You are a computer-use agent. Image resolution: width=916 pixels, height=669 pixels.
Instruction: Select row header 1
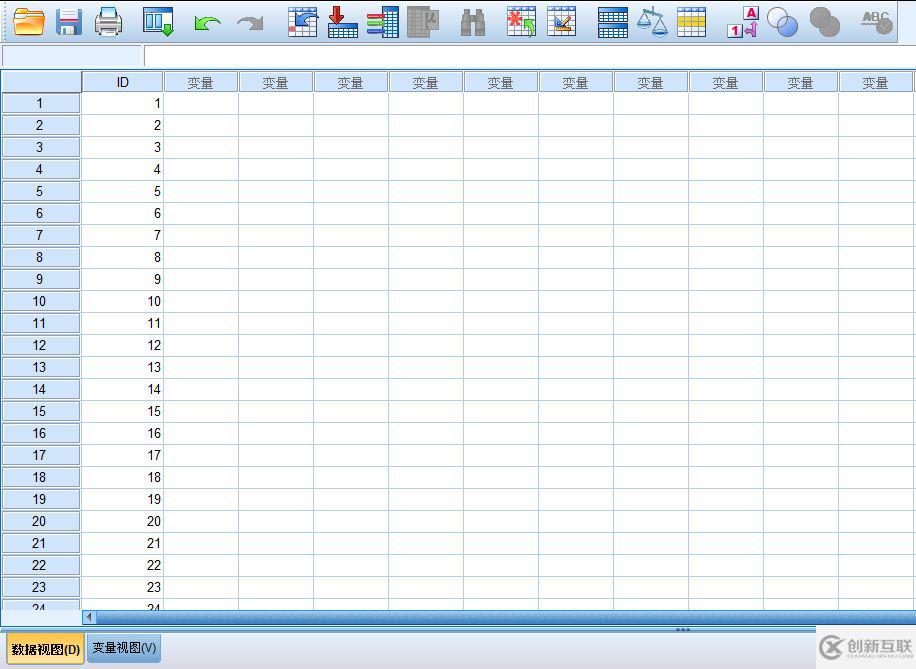[41, 103]
